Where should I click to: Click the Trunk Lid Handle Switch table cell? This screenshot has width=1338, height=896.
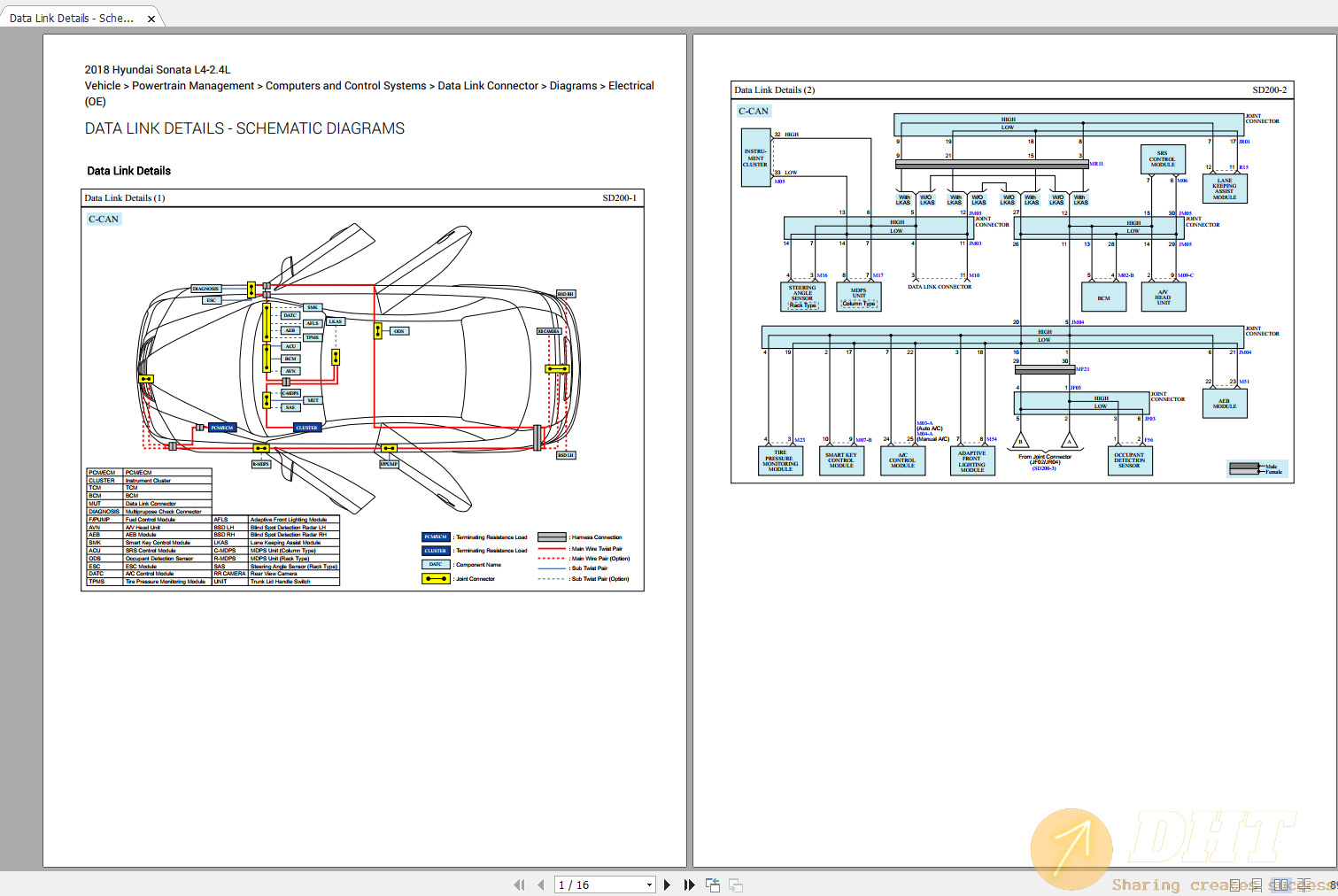coord(293,582)
